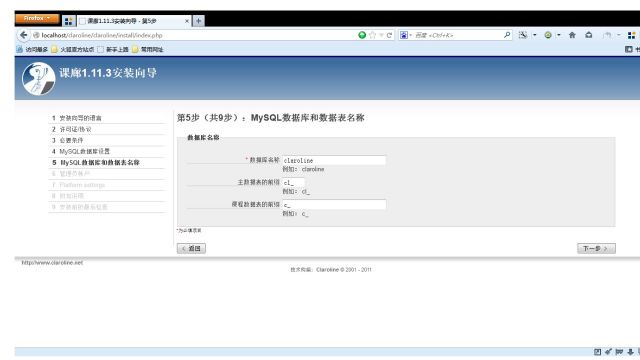Open the first bookmark with blue icon

tap(32, 49)
